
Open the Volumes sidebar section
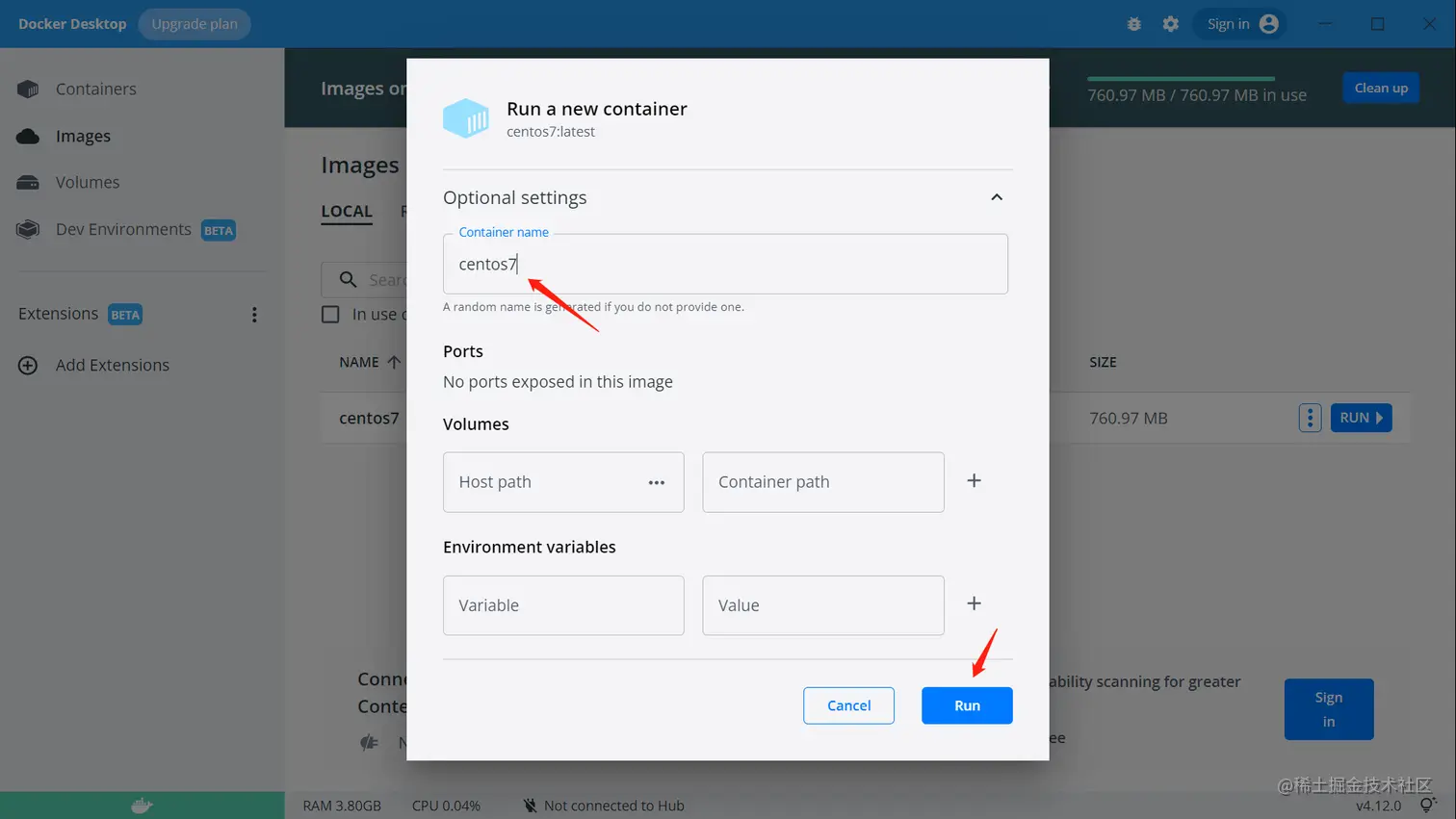point(88,182)
